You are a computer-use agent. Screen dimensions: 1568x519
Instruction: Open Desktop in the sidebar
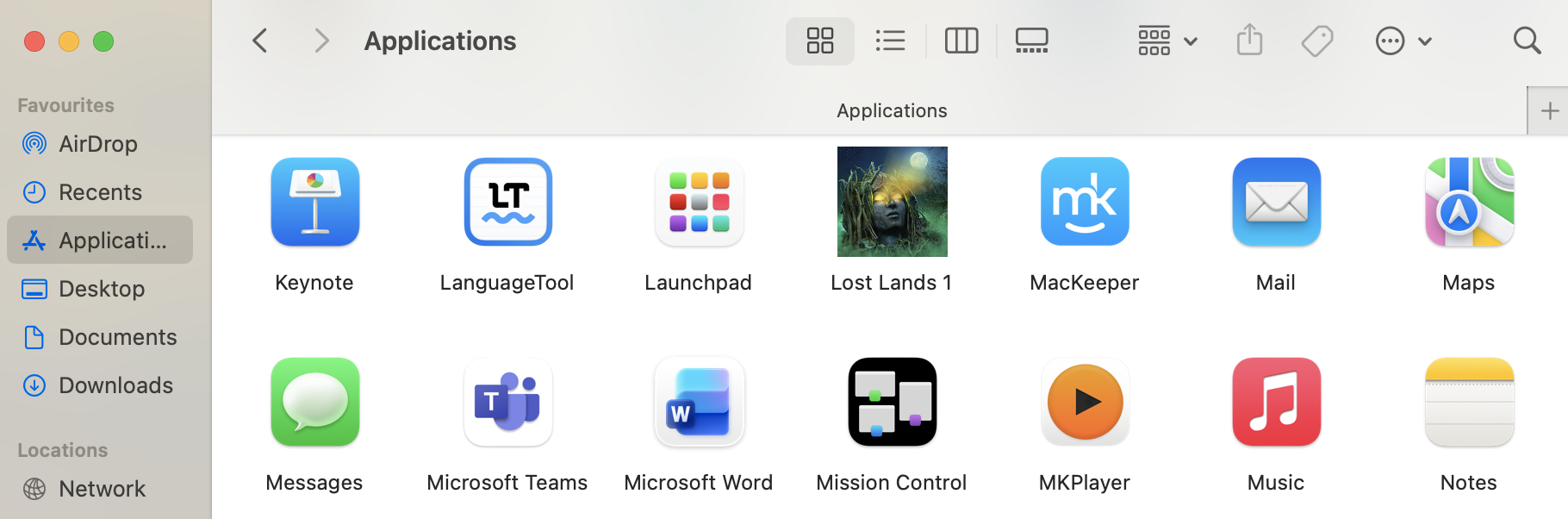pos(100,289)
